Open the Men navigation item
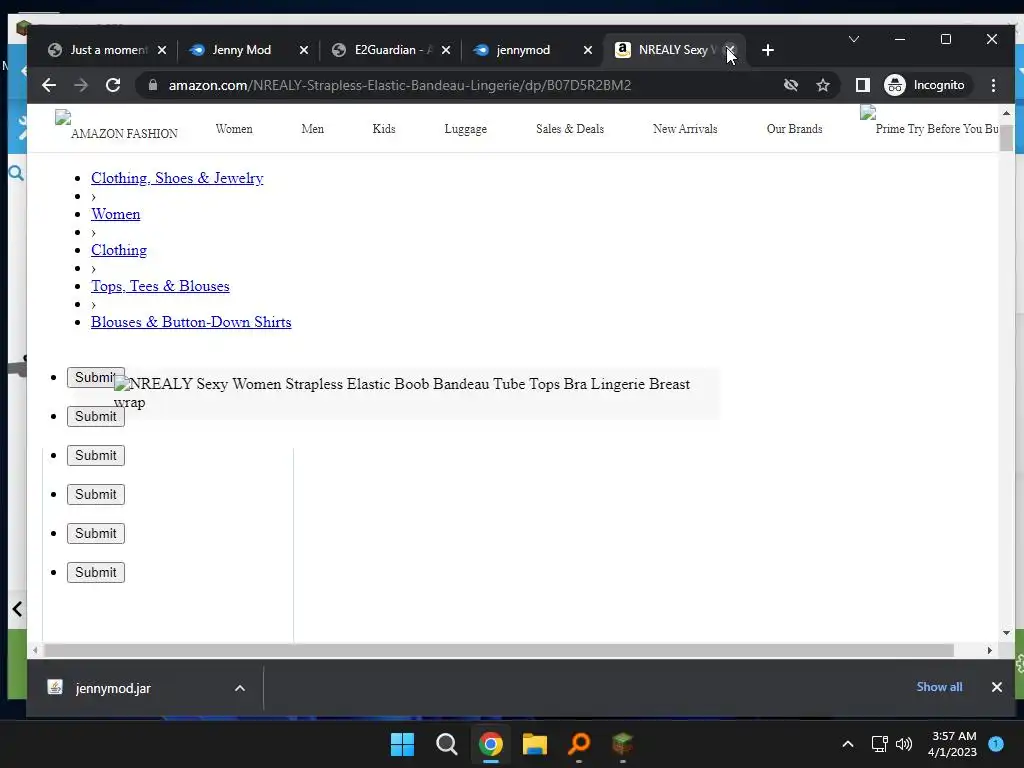Image resolution: width=1024 pixels, height=768 pixels. (312, 129)
